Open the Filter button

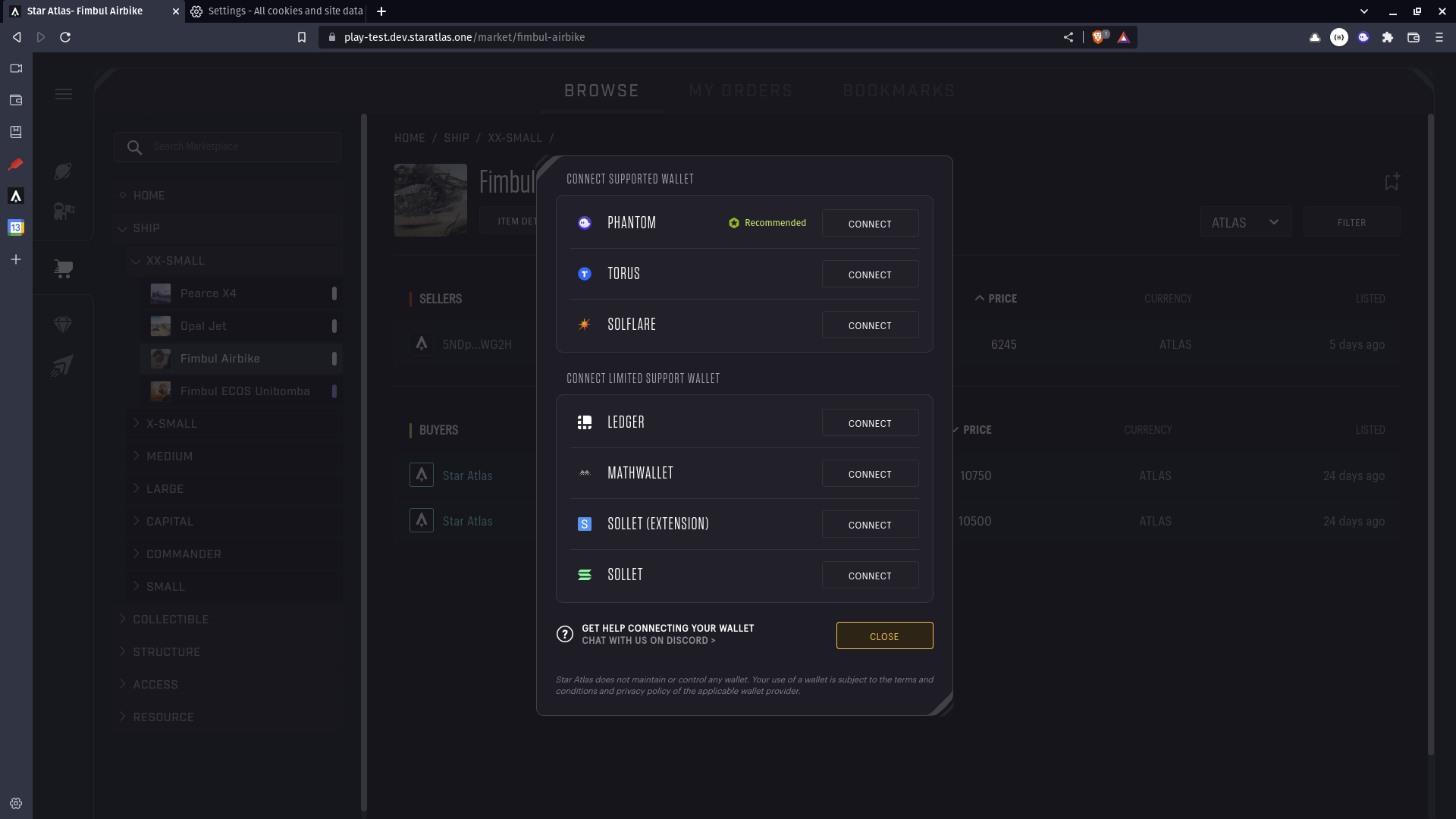tap(1351, 222)
